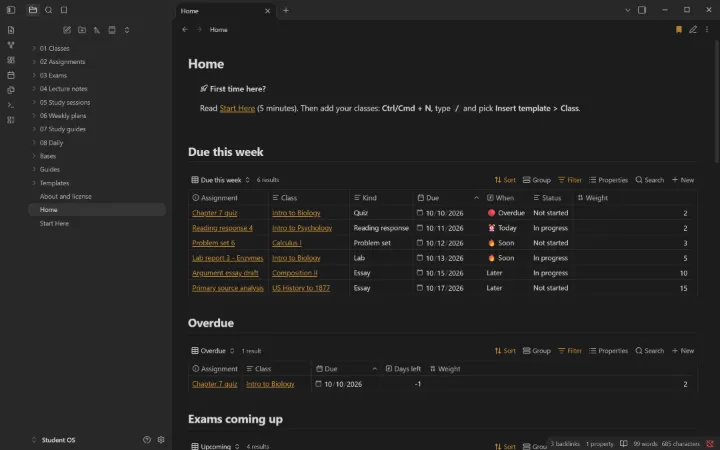
Task: Click the Due column header in Due this week
Action: [x=448, y=198]
